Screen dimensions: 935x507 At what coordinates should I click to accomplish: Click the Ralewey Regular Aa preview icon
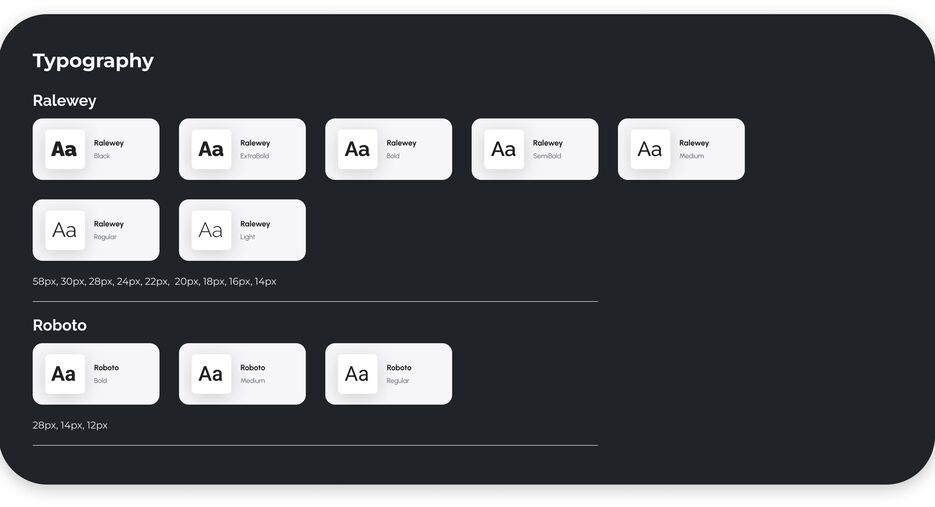65,230
